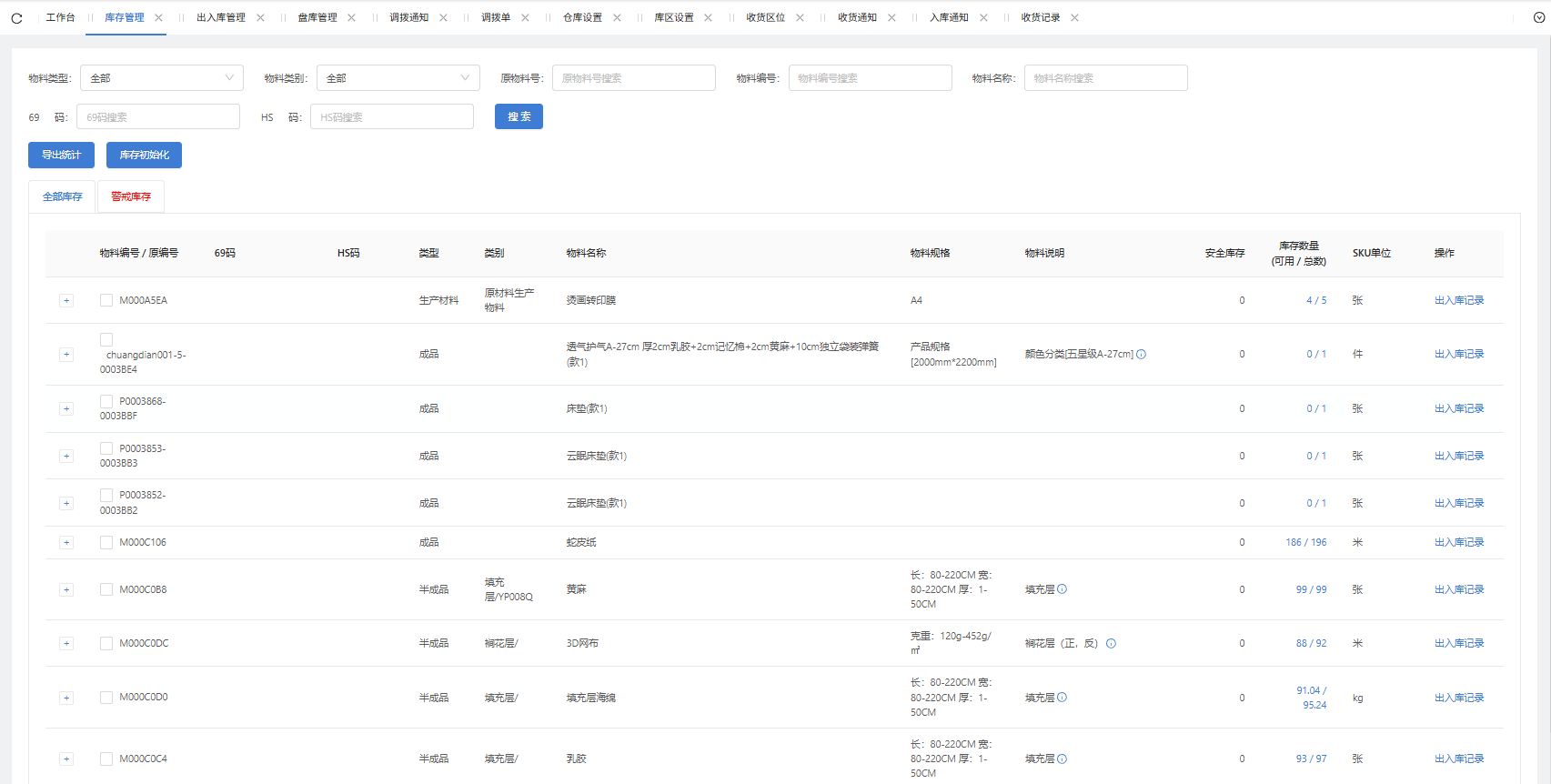Focus the 69码 search field
Image resolution: width=1551 pixels, height=784 pixels.
click(x=158, y=116)
